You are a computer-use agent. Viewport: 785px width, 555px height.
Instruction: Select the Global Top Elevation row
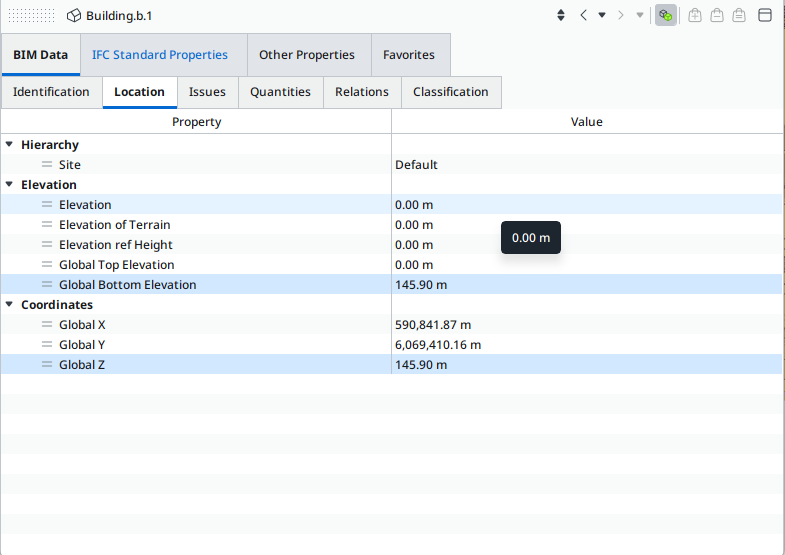pos(391,264)
